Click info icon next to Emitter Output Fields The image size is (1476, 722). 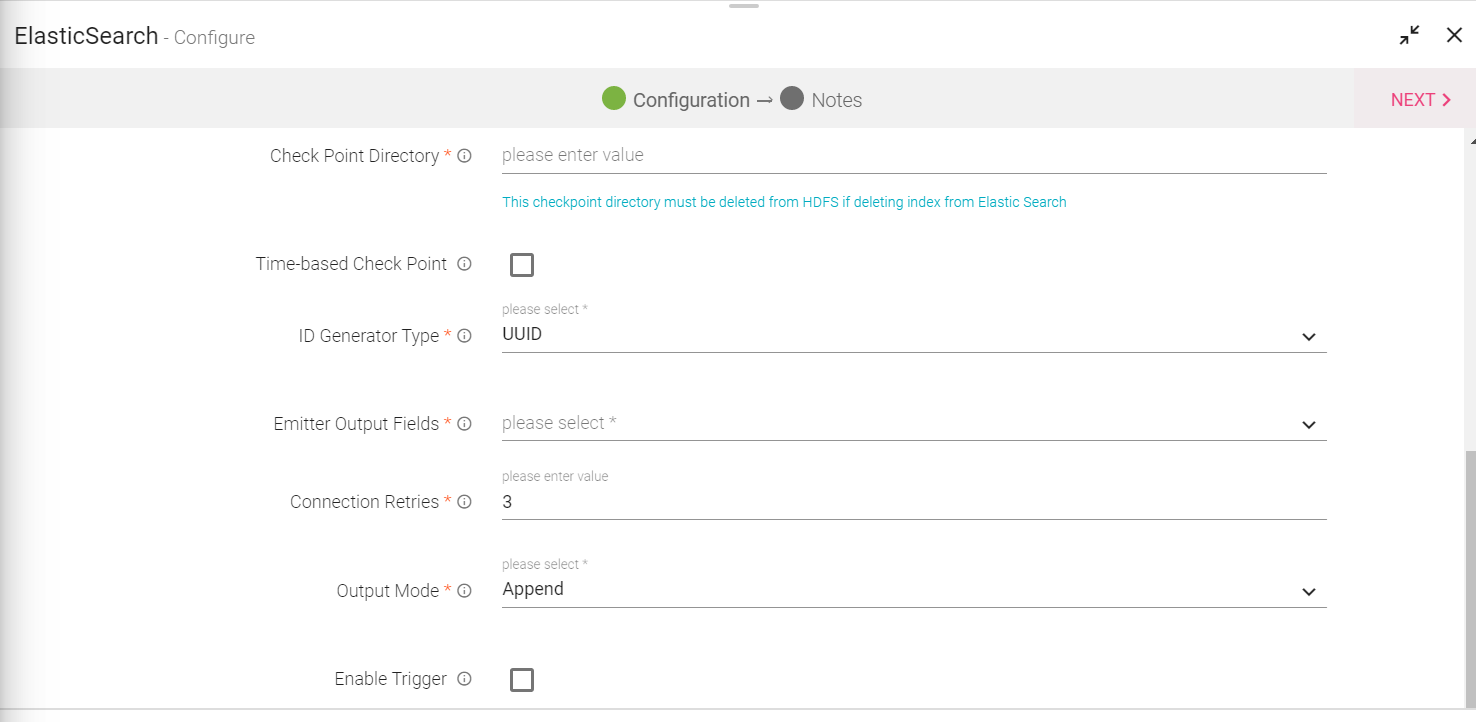pos(464,424)
